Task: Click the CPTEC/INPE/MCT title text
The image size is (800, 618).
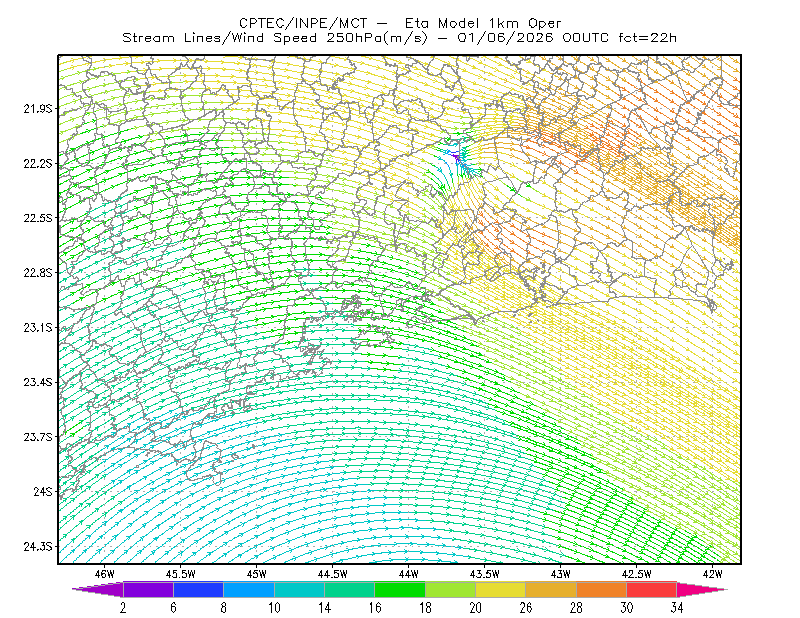Action: click(x=303, y=23)
